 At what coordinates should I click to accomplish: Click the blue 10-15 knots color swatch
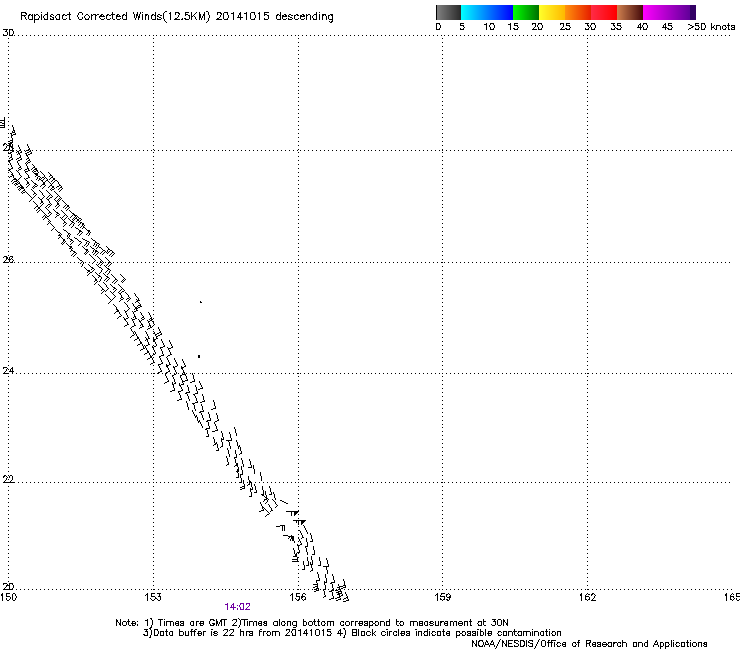pyautogui.click(x=500, y=12)
